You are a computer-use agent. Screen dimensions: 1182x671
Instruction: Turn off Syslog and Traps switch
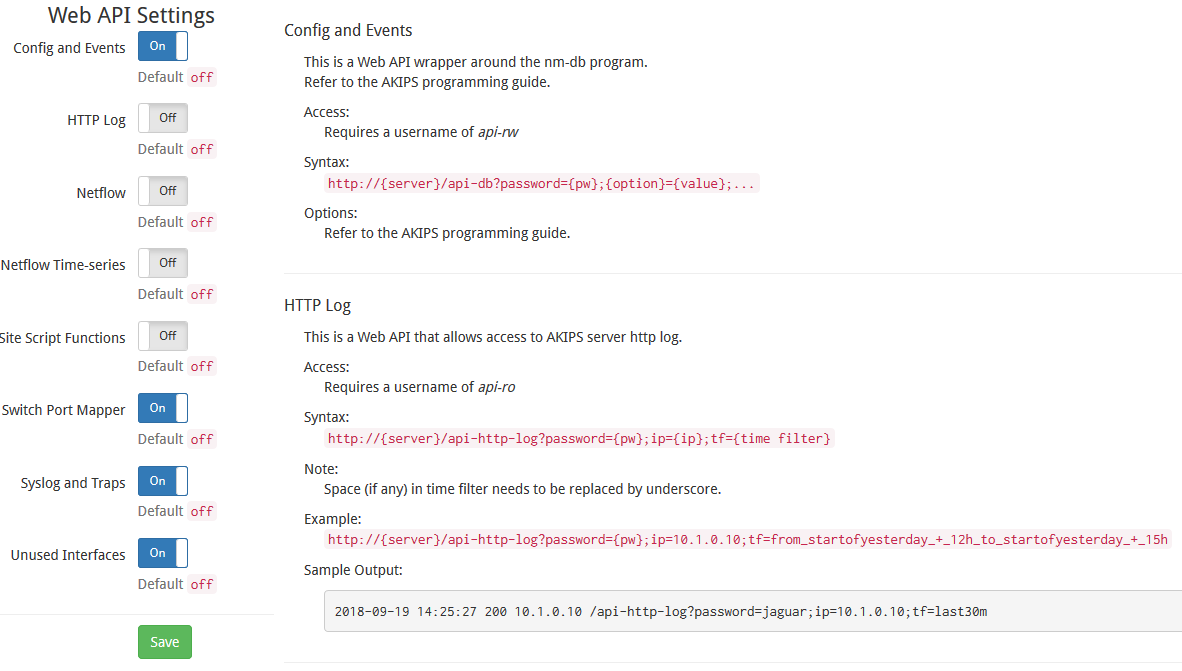click(163, 481)
